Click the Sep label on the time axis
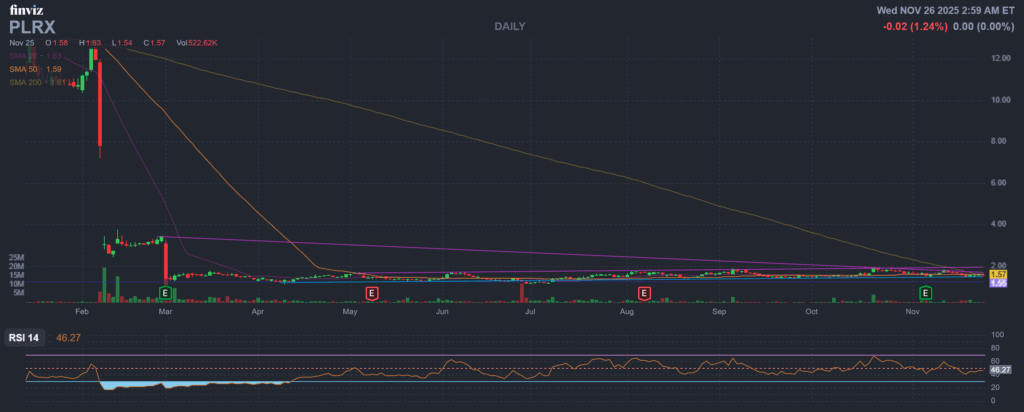This screenshot has width=1024, height=412. pos(719,312)
